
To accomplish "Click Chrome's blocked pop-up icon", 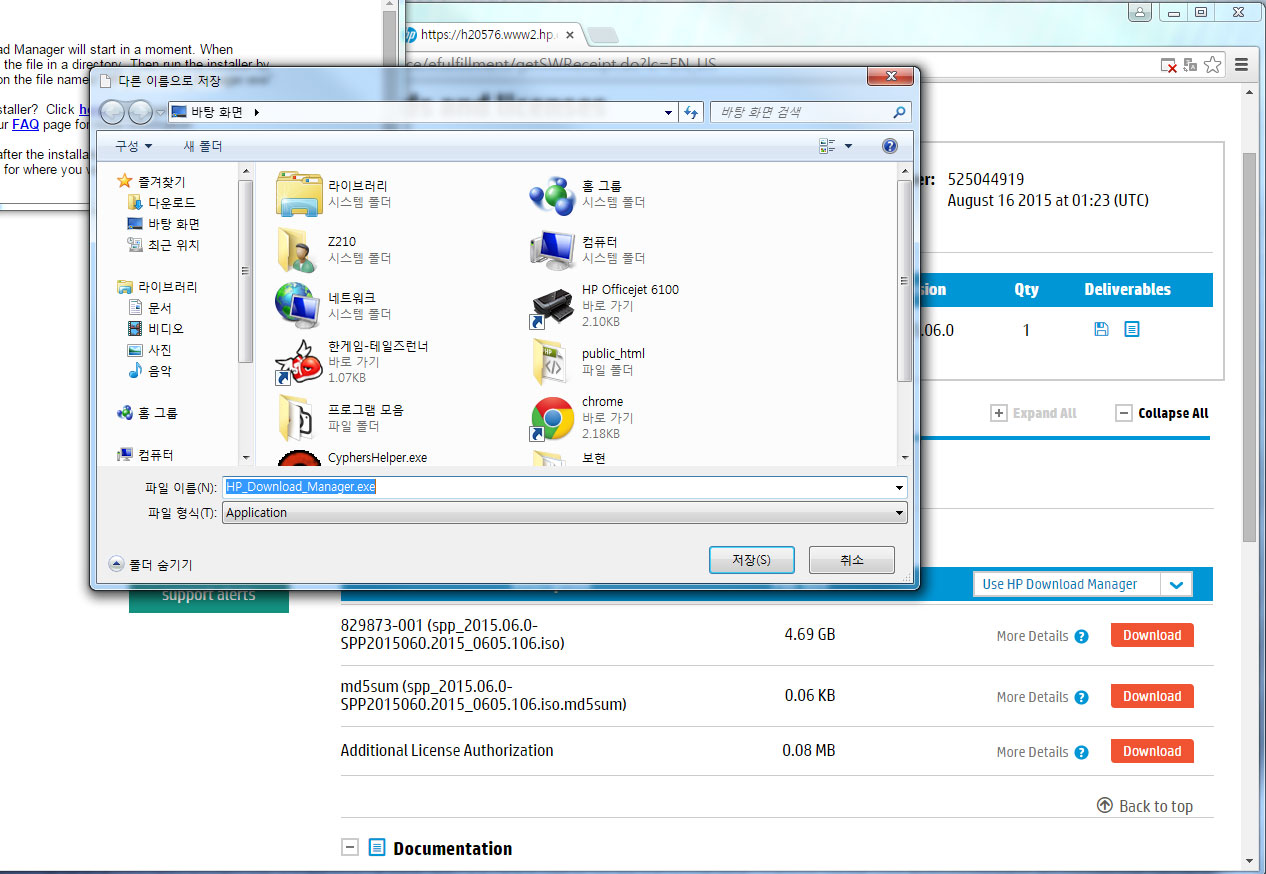I will coord(1168,65).
